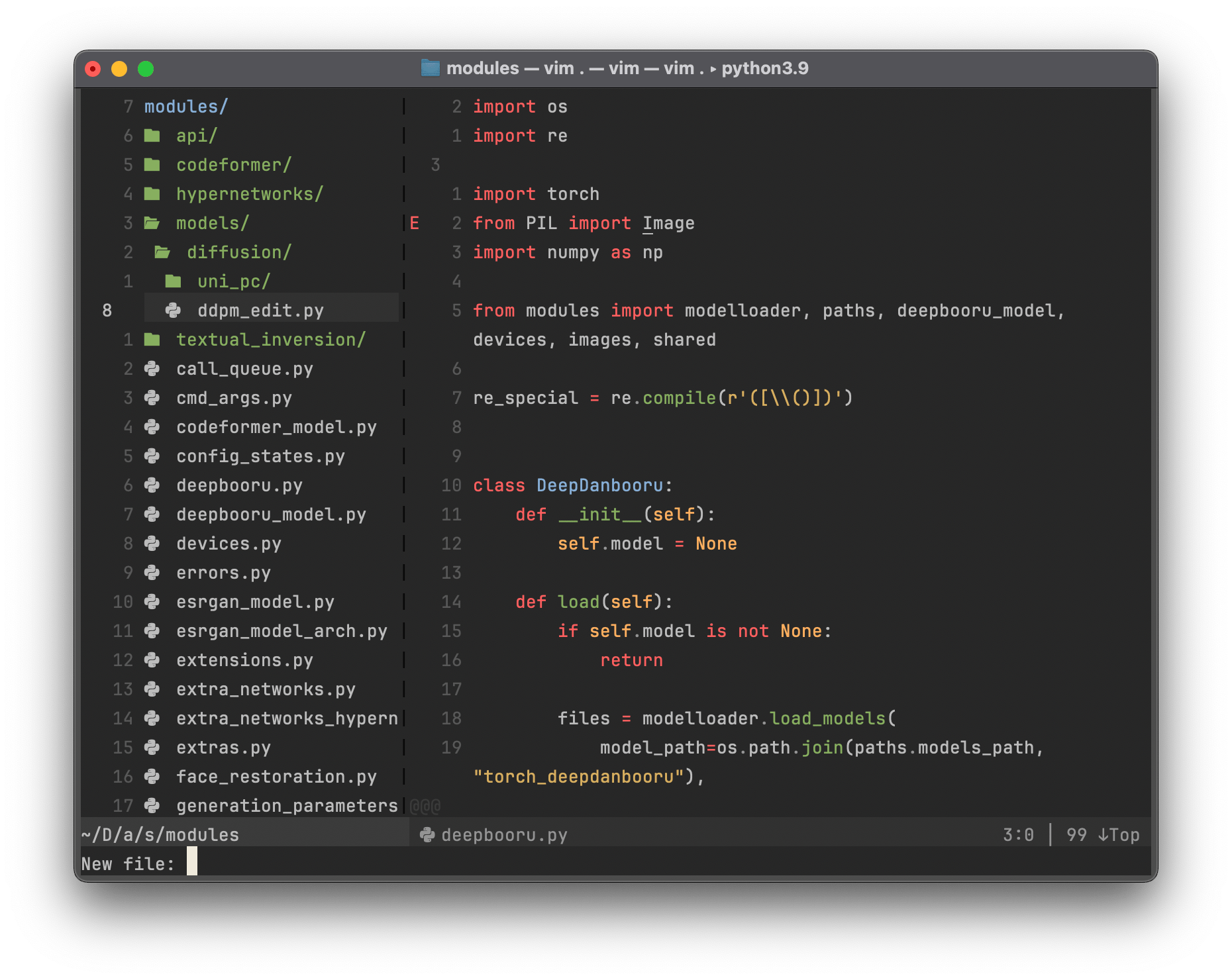
Task: Click the red E error sign in gutter
Action: 415,223
